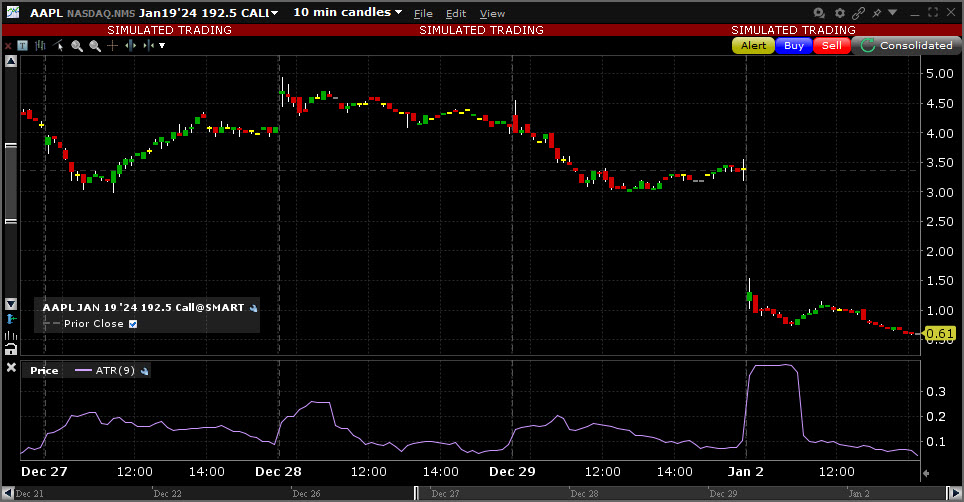Click vertical scroll down arrow on left
The image size is (964, 502).
pos(11,304)
